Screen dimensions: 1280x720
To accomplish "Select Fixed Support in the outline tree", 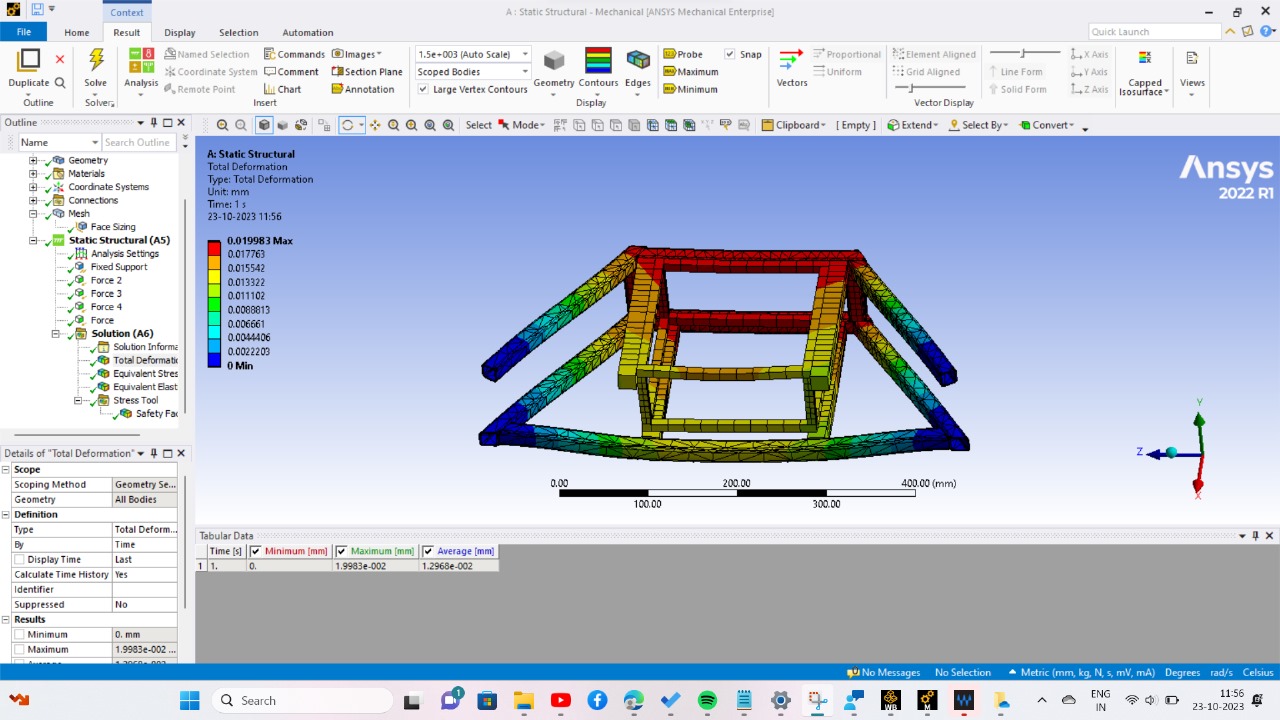I will [x=118, y=267].
